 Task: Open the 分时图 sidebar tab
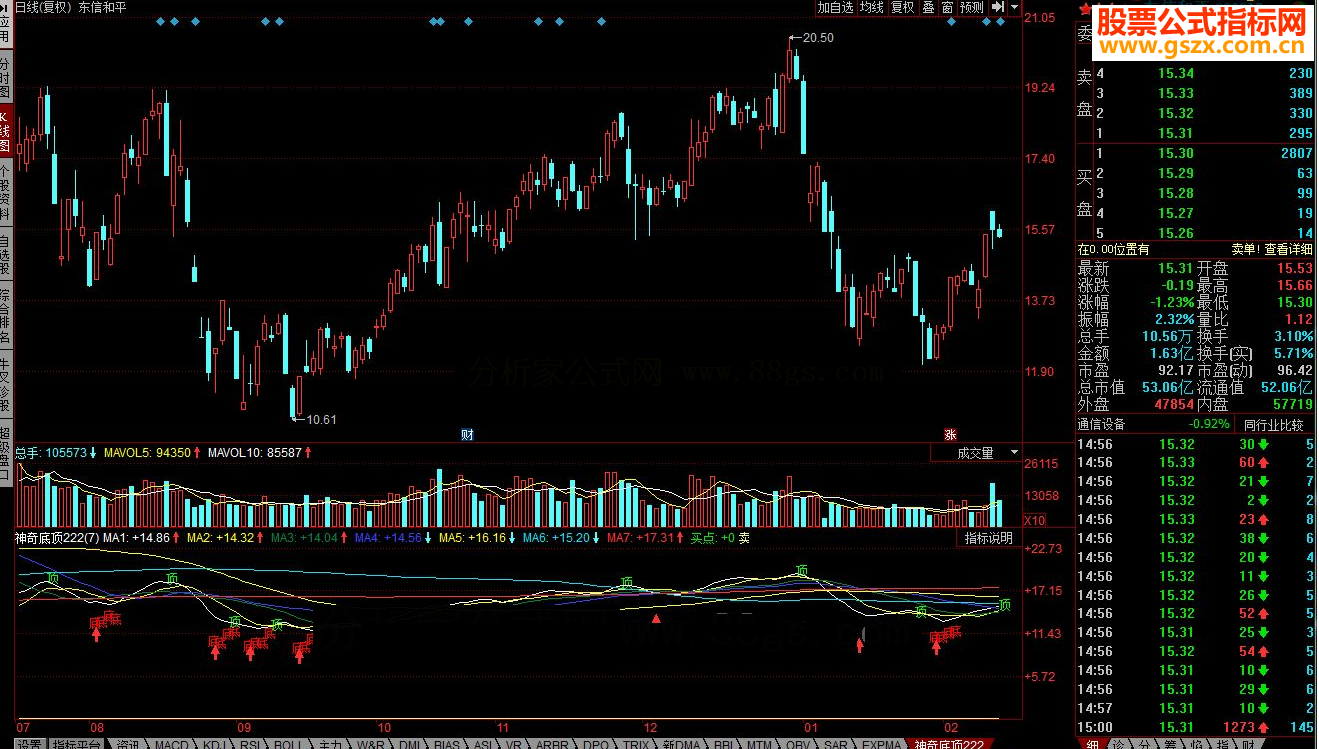pyautogui.click(x=5, y=77)
